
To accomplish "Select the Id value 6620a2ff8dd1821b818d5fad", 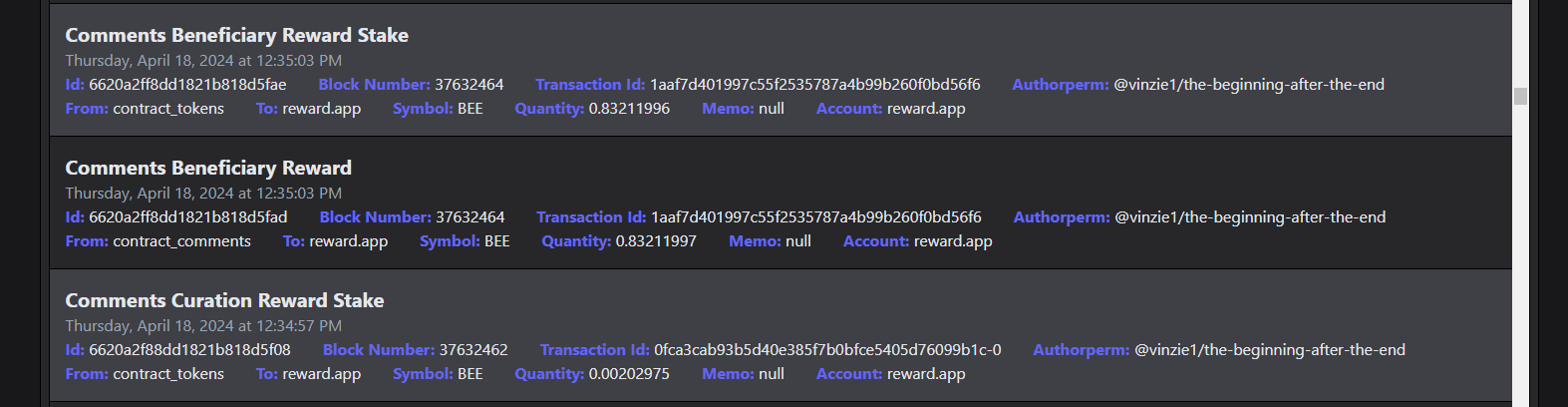I will coord(187,217).
